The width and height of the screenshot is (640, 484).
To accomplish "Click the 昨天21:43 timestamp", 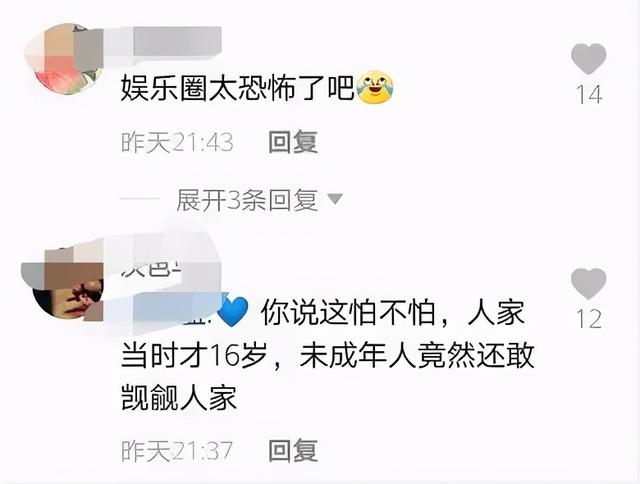I will [177, 142].
